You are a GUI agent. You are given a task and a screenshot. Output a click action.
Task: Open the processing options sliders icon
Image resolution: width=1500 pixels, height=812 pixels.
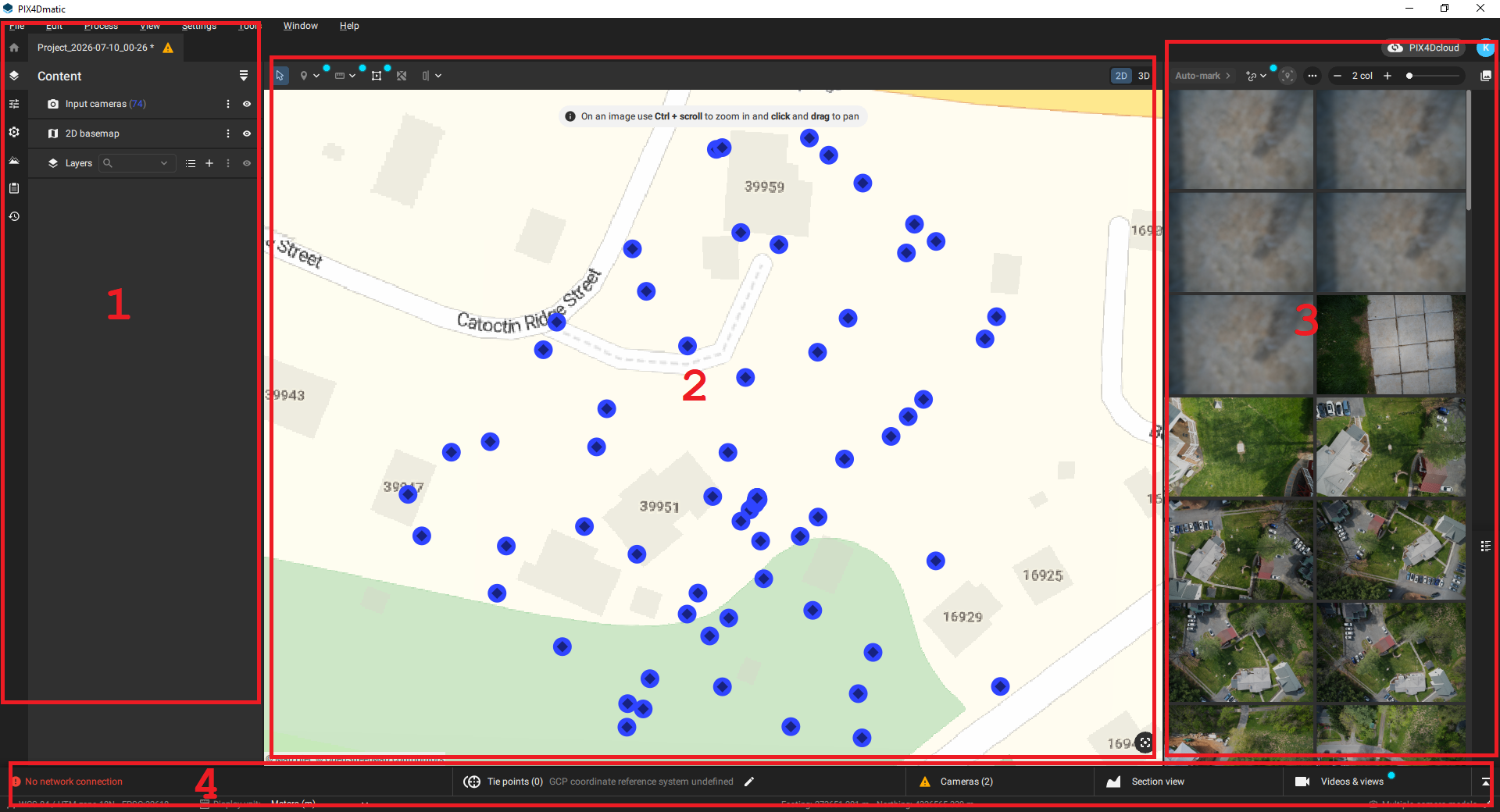(14, 104)
